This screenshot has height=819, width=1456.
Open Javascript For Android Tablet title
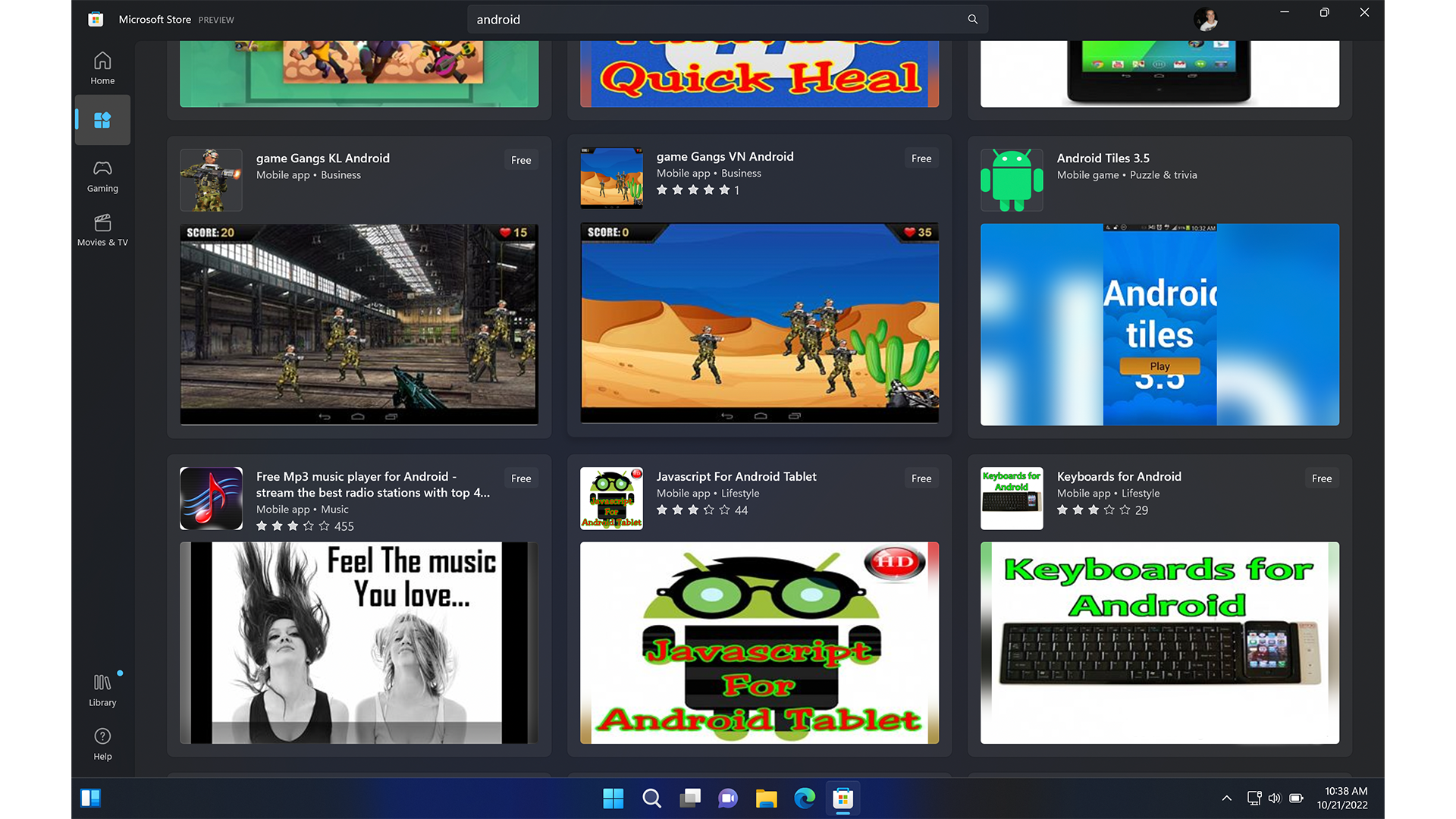736,476
